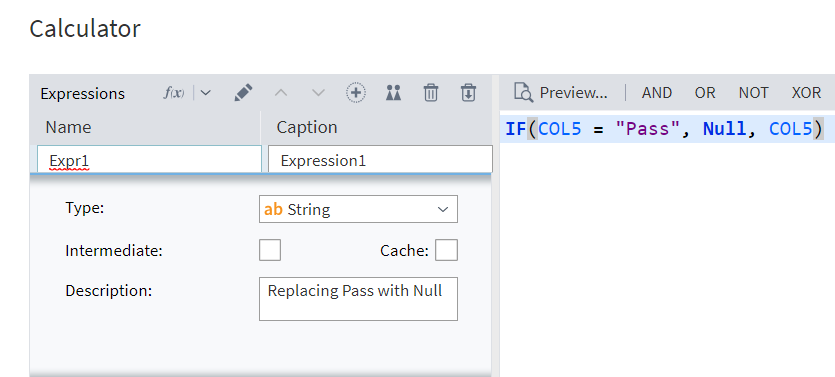Expand the f(x) function dropdown arrow

coord(206,93)
